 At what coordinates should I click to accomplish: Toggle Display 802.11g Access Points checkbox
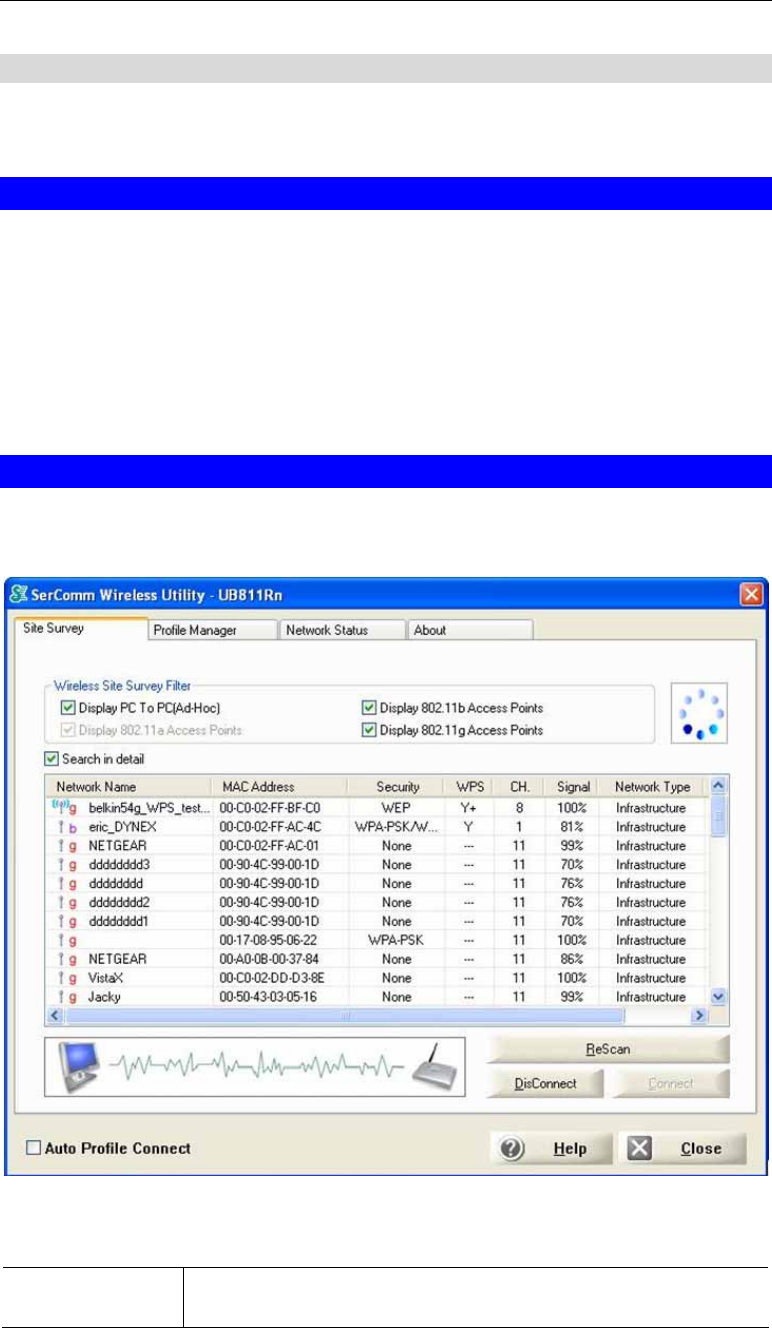pos(369,730)
